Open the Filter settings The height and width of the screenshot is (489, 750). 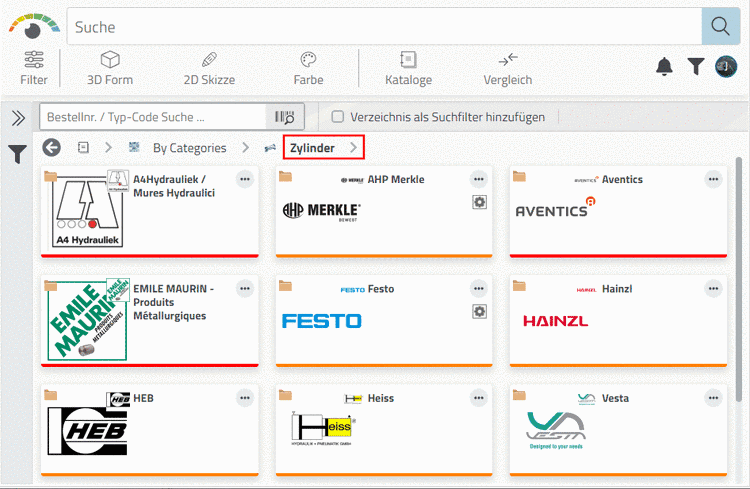pyautogui.click(x=33, y=68)
